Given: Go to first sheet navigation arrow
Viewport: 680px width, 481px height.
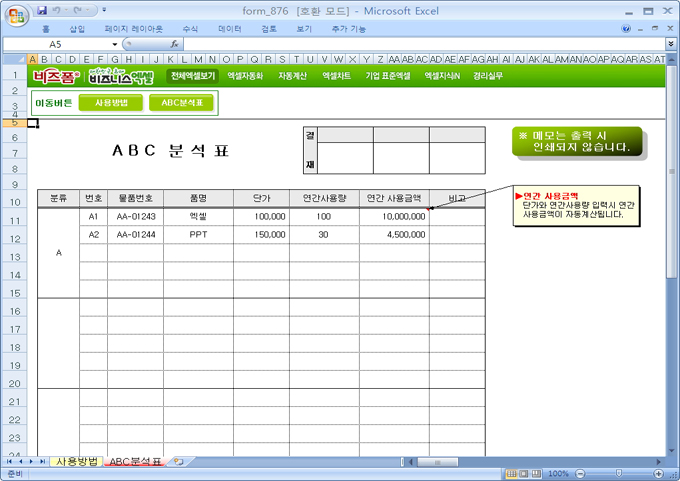Looking at the screenshot, I should (10, 461).
